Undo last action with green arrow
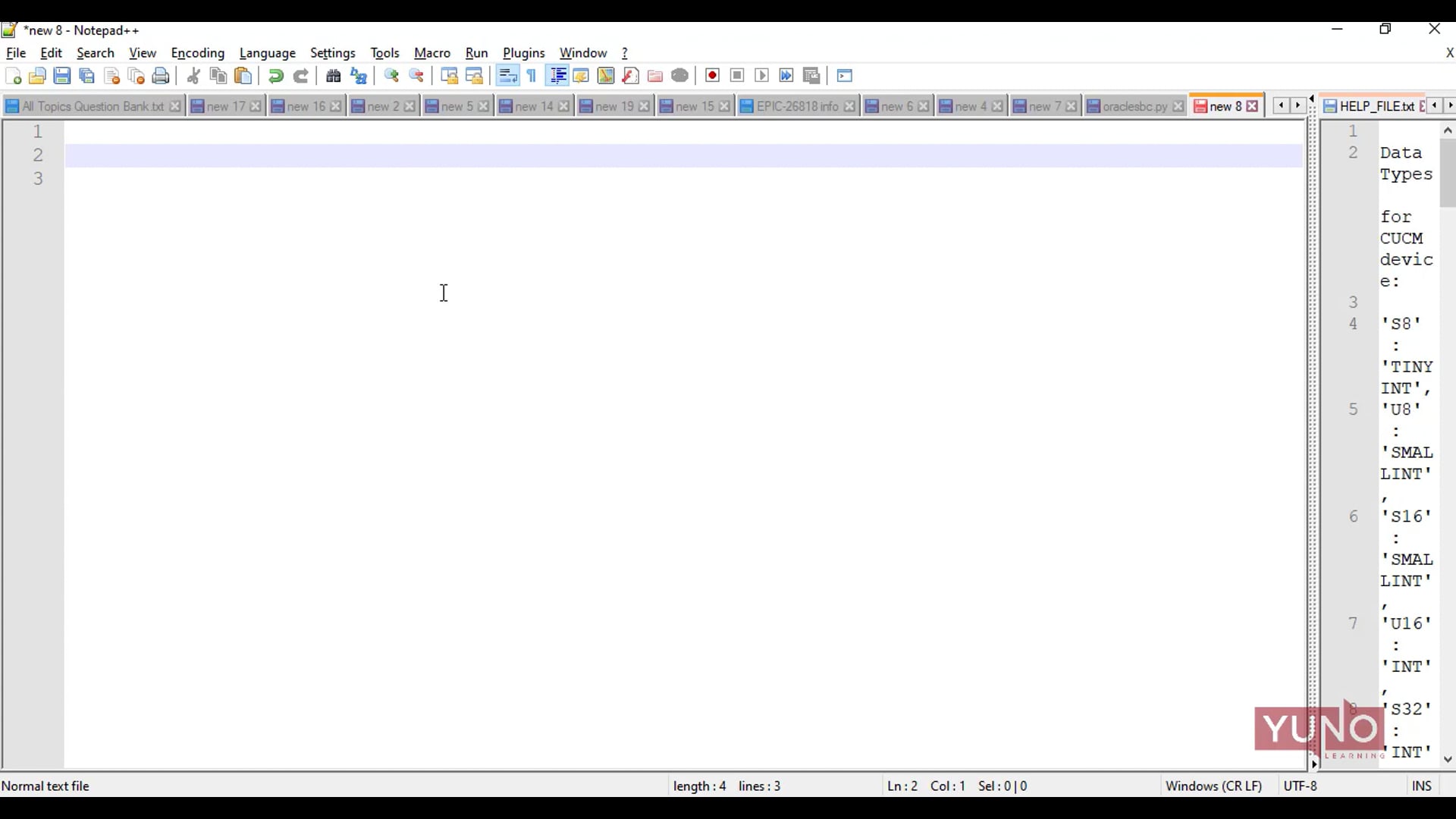The height and width of the screenshot is (819, 1456). pos(276,76)
